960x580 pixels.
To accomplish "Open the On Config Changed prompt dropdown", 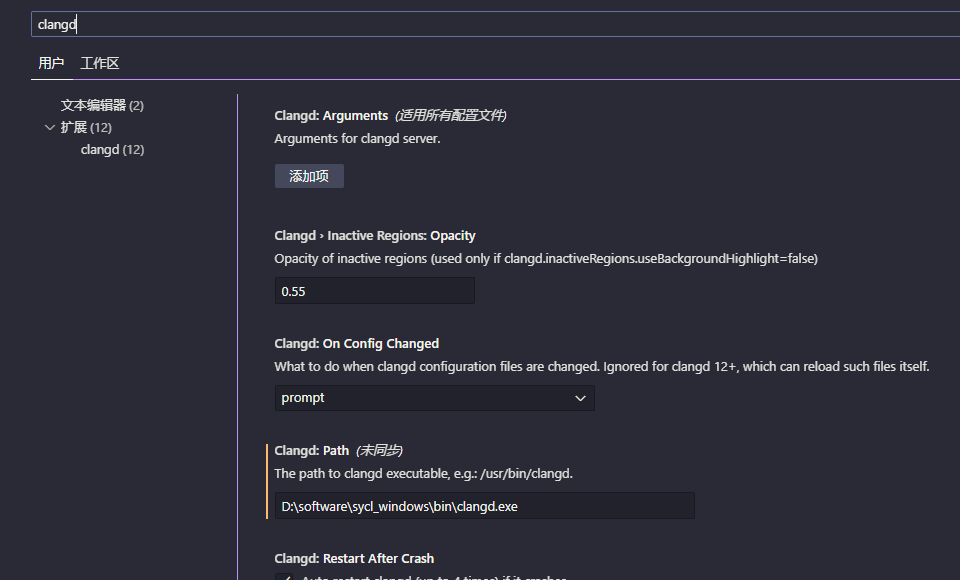I will coord(435,398).
